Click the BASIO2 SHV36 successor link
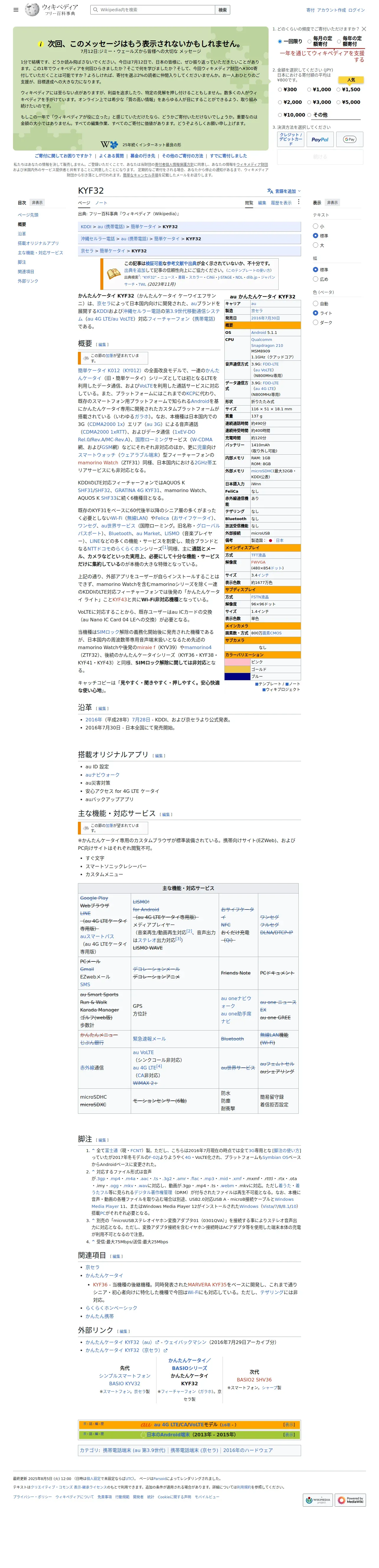379x1568 pixels. pos(254,1380)
